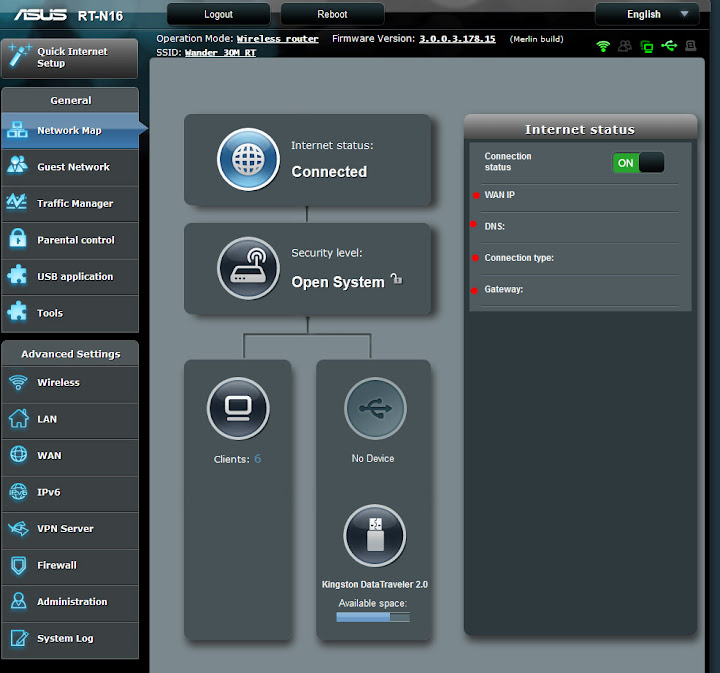The image size is (720, 673).
Task: Open Firewall settings
Action: 70,565
